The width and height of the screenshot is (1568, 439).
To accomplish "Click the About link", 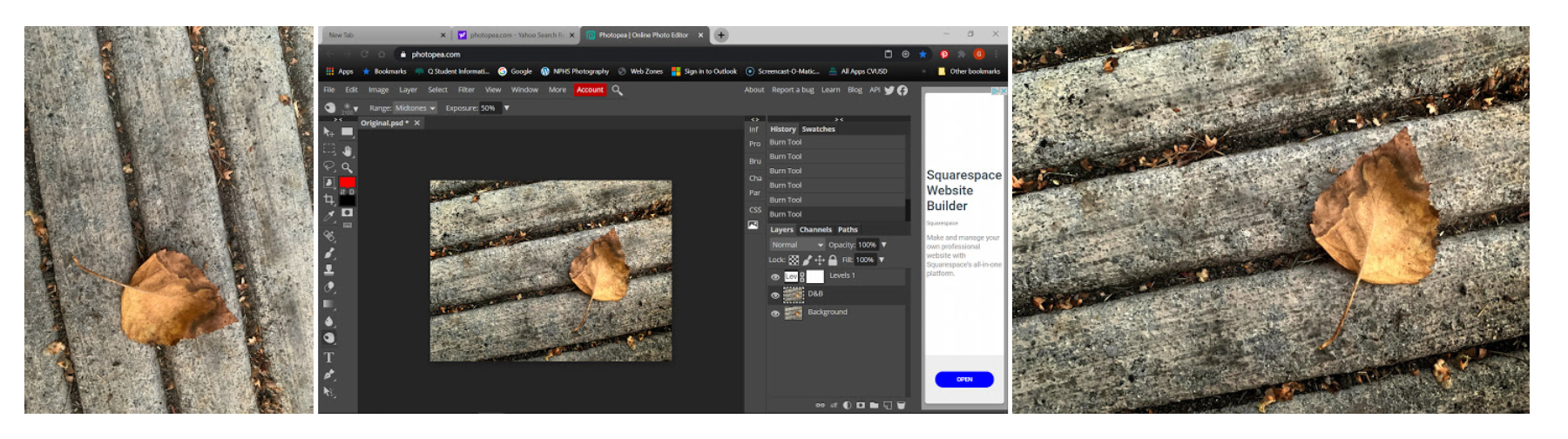I will coord(754,90).
